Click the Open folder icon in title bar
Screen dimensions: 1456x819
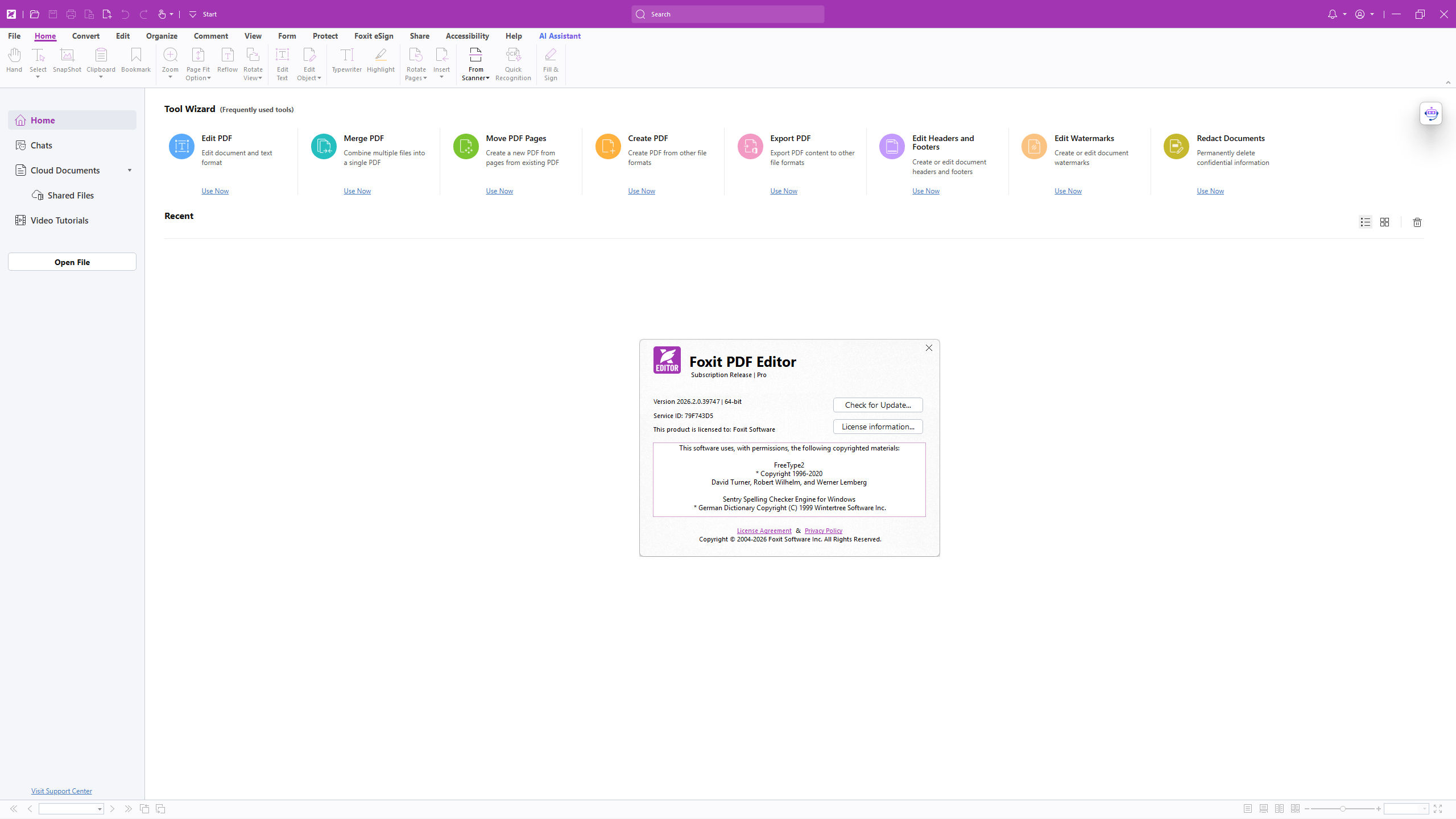(x=34, y=14)
